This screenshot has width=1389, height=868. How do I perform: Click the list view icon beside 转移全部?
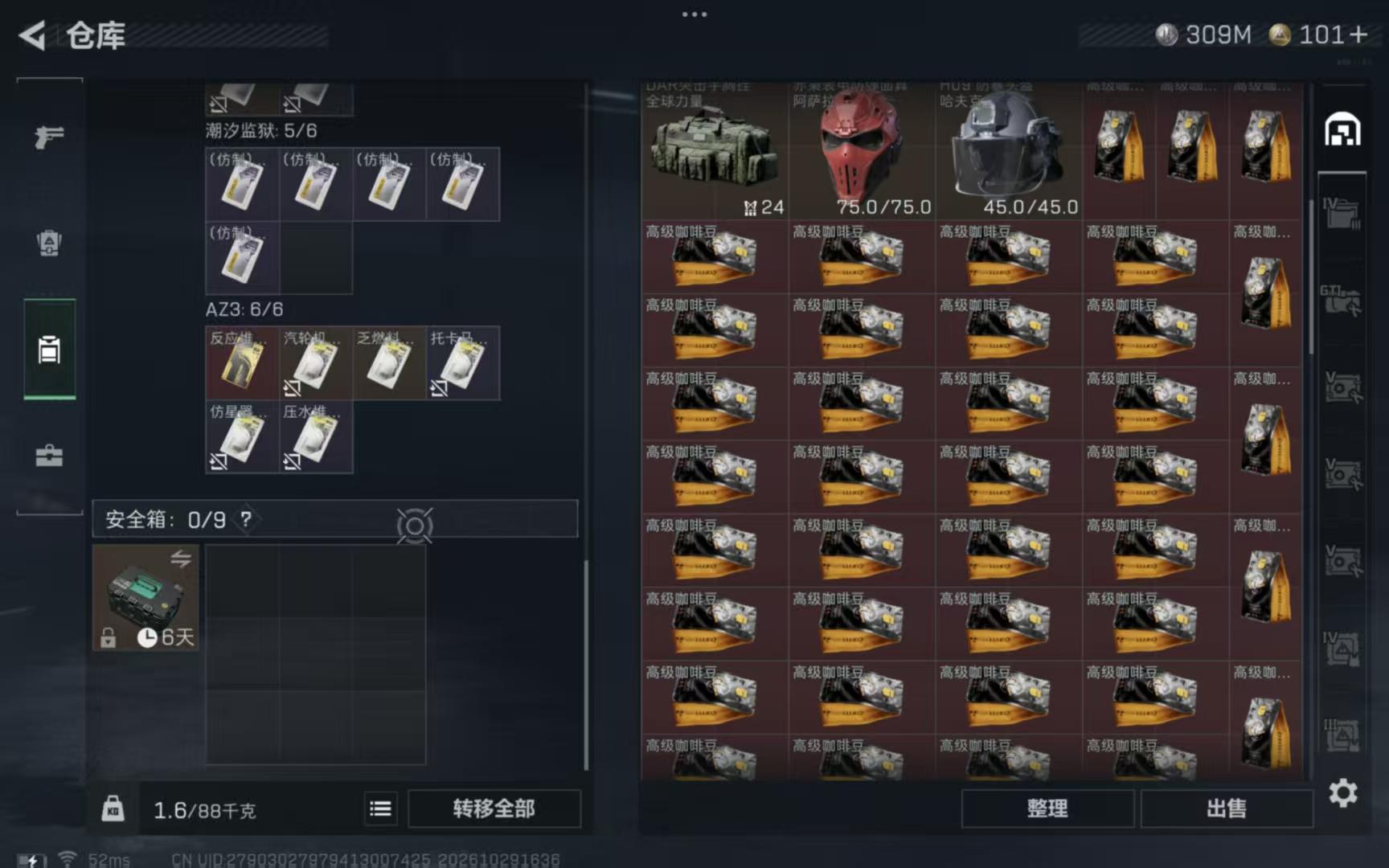(381, 809)
